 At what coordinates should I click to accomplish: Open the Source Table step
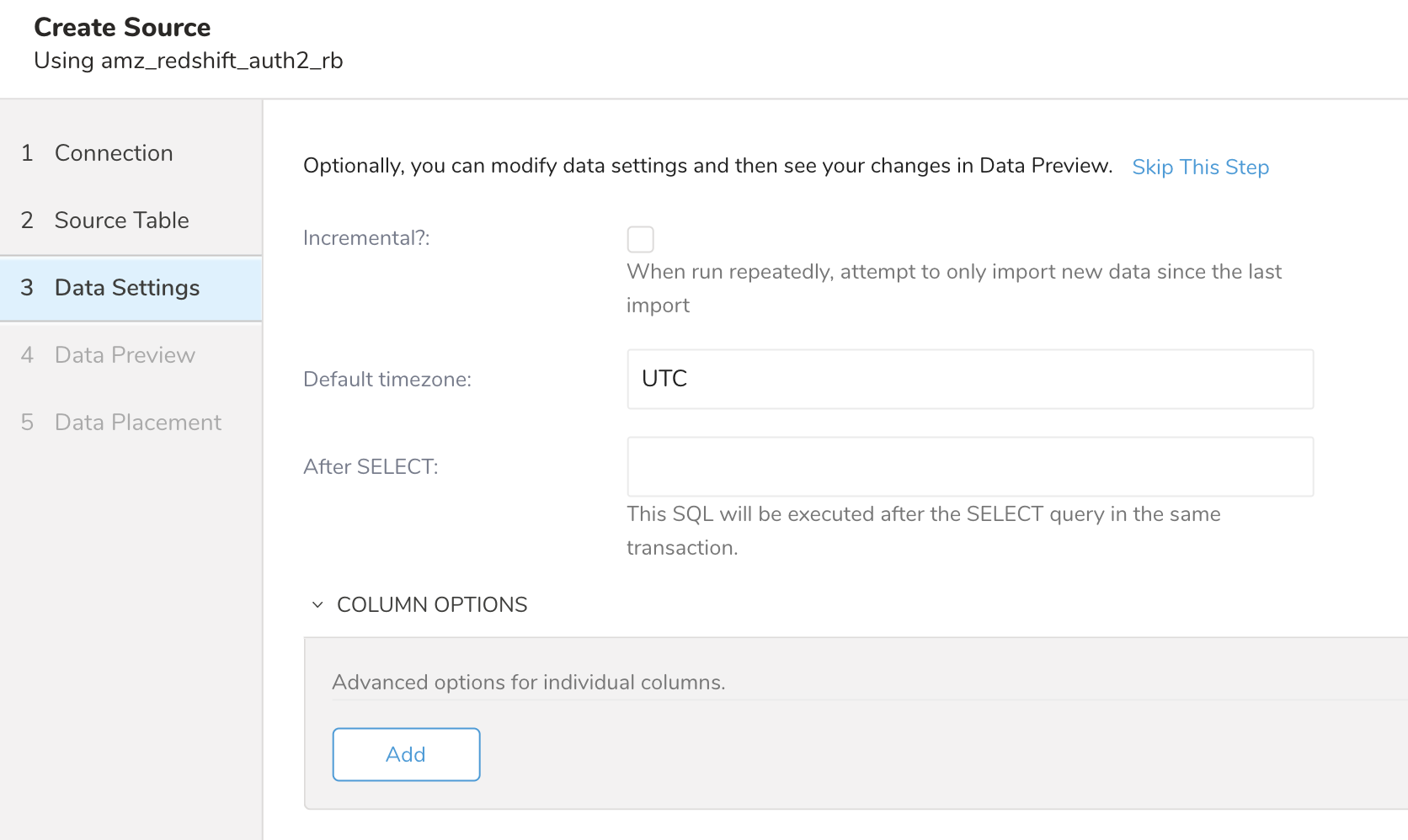click(x=121, y=221)
